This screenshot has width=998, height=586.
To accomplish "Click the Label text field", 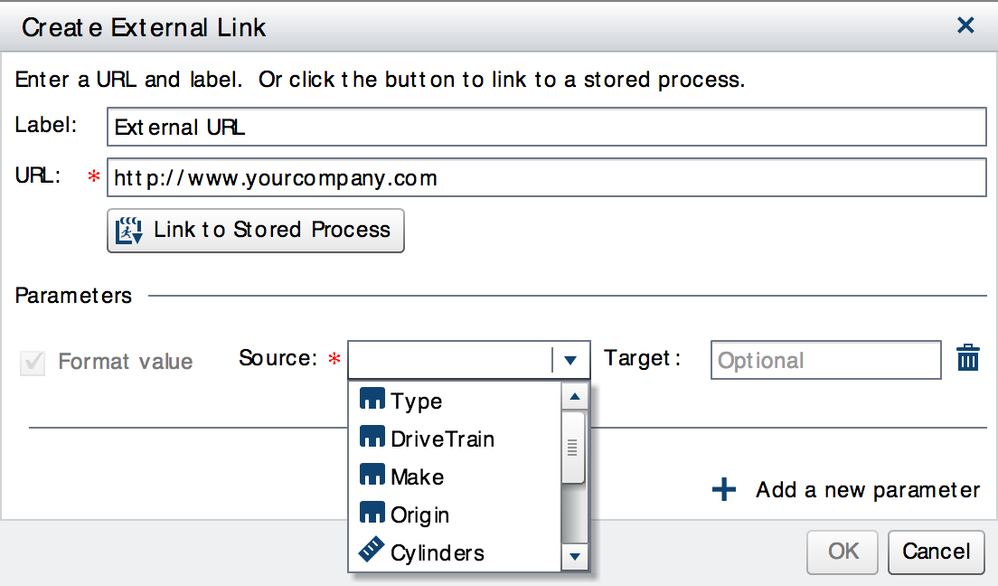I will (x=545, y=127).
